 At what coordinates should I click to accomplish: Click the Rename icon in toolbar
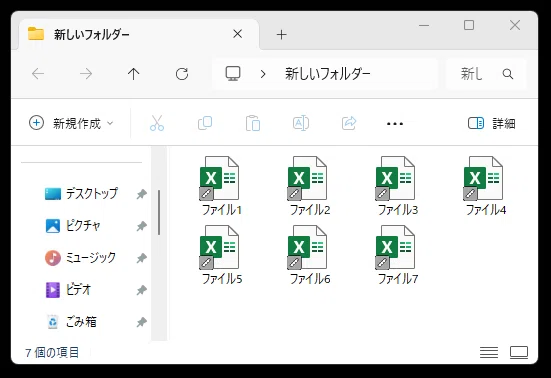pos(301,123)
